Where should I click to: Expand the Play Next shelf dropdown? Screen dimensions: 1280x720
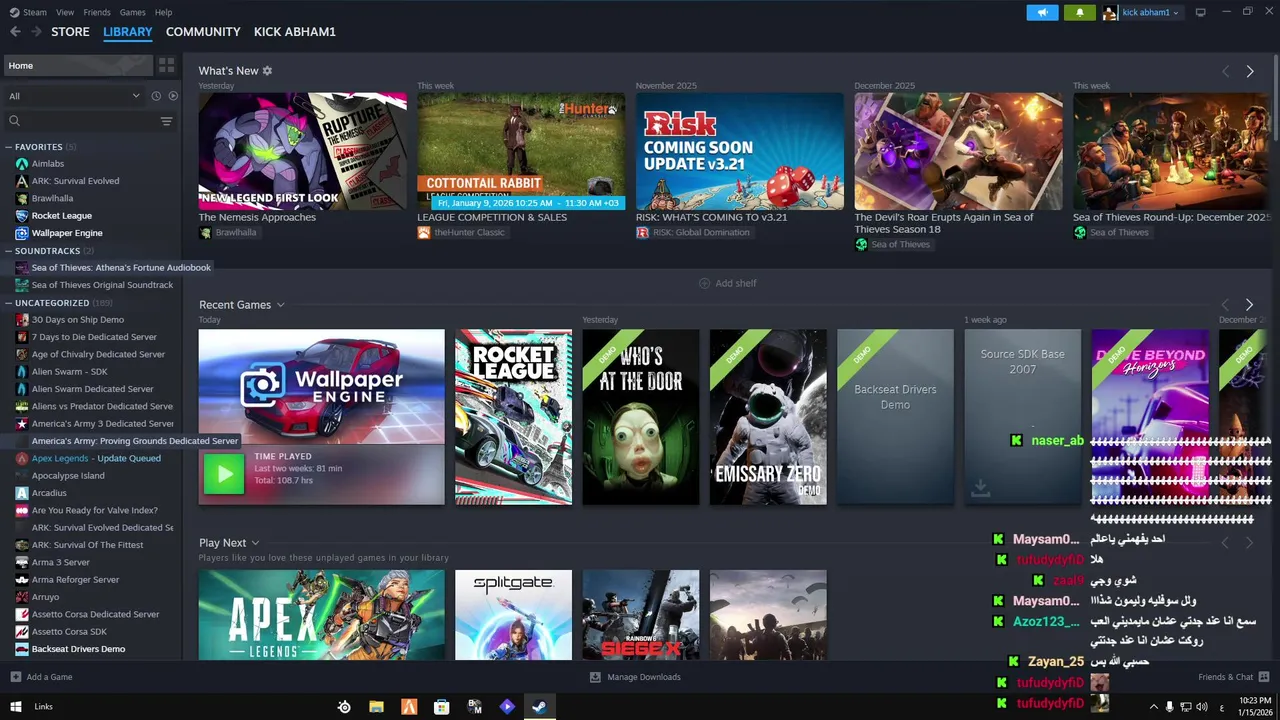pos(255,543)
